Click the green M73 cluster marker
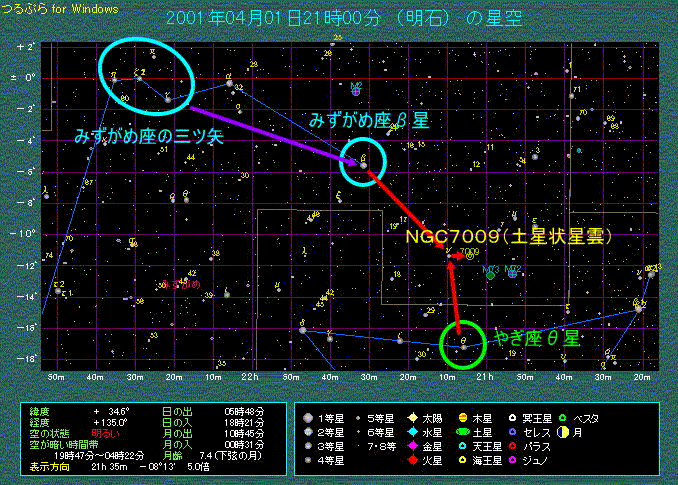 pos(490,275)
